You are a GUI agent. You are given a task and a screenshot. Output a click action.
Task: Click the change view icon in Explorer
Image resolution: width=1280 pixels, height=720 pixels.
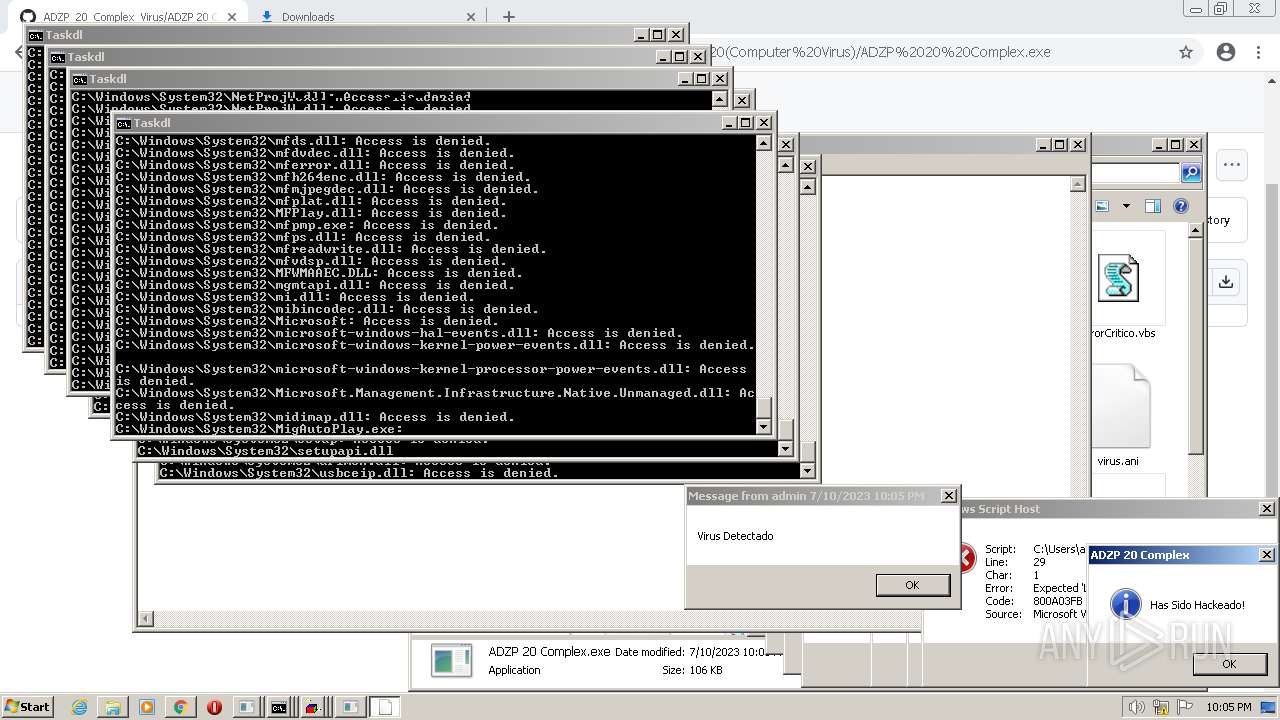(x=1102, y=206)
